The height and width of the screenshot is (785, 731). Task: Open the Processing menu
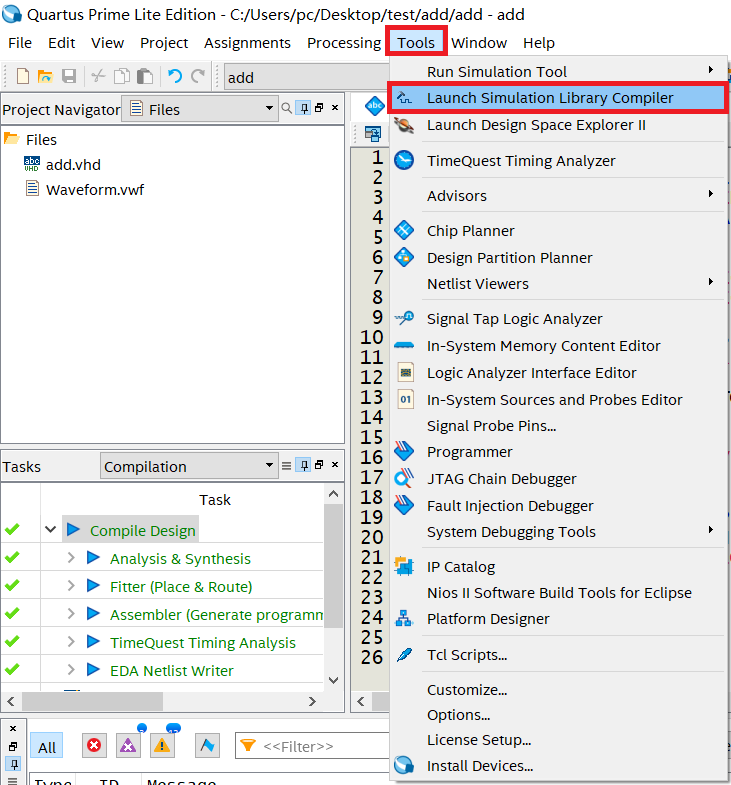(344, 43)
